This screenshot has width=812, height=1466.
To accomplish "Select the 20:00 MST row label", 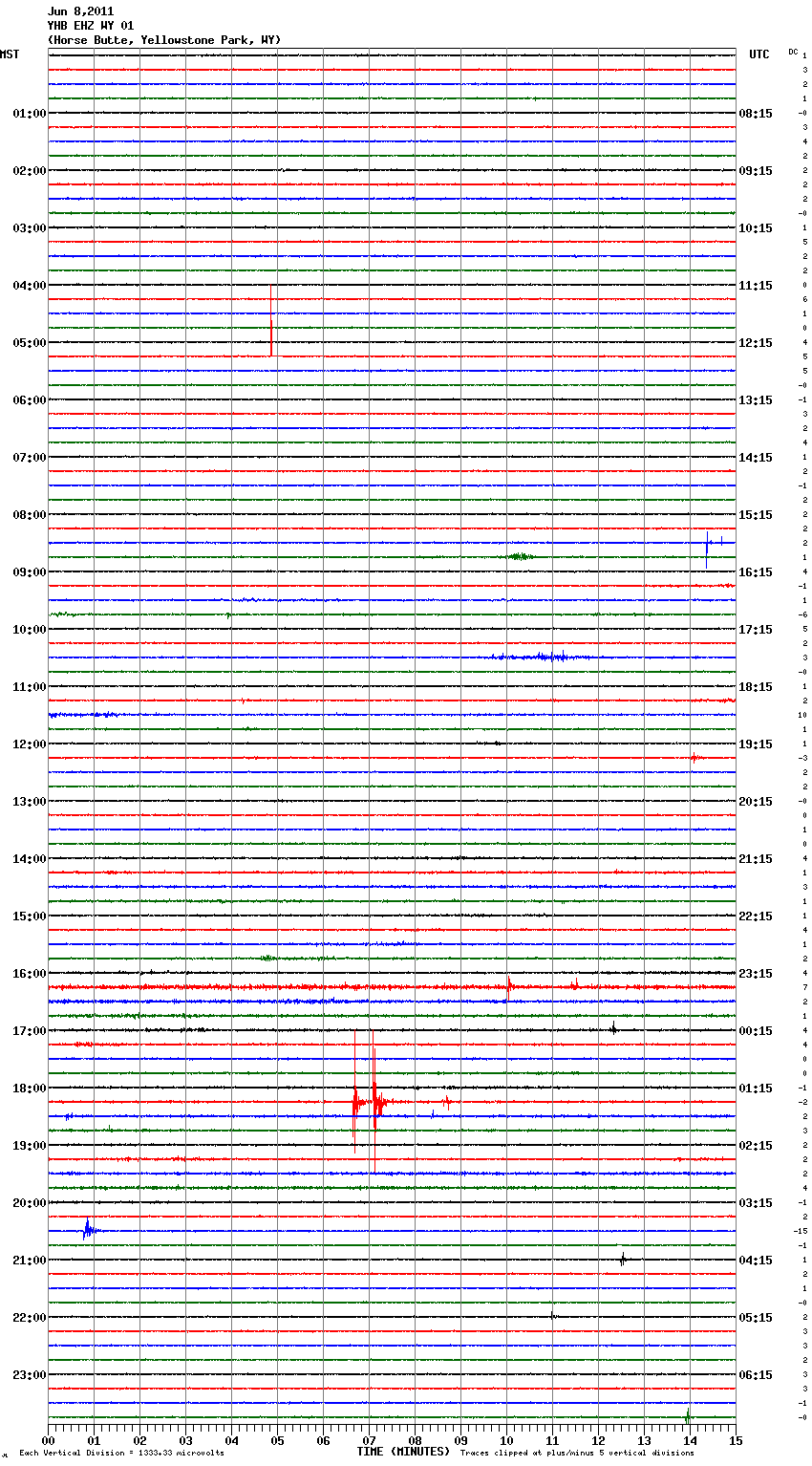I will pyautogui.click(x=30, y=1203).
